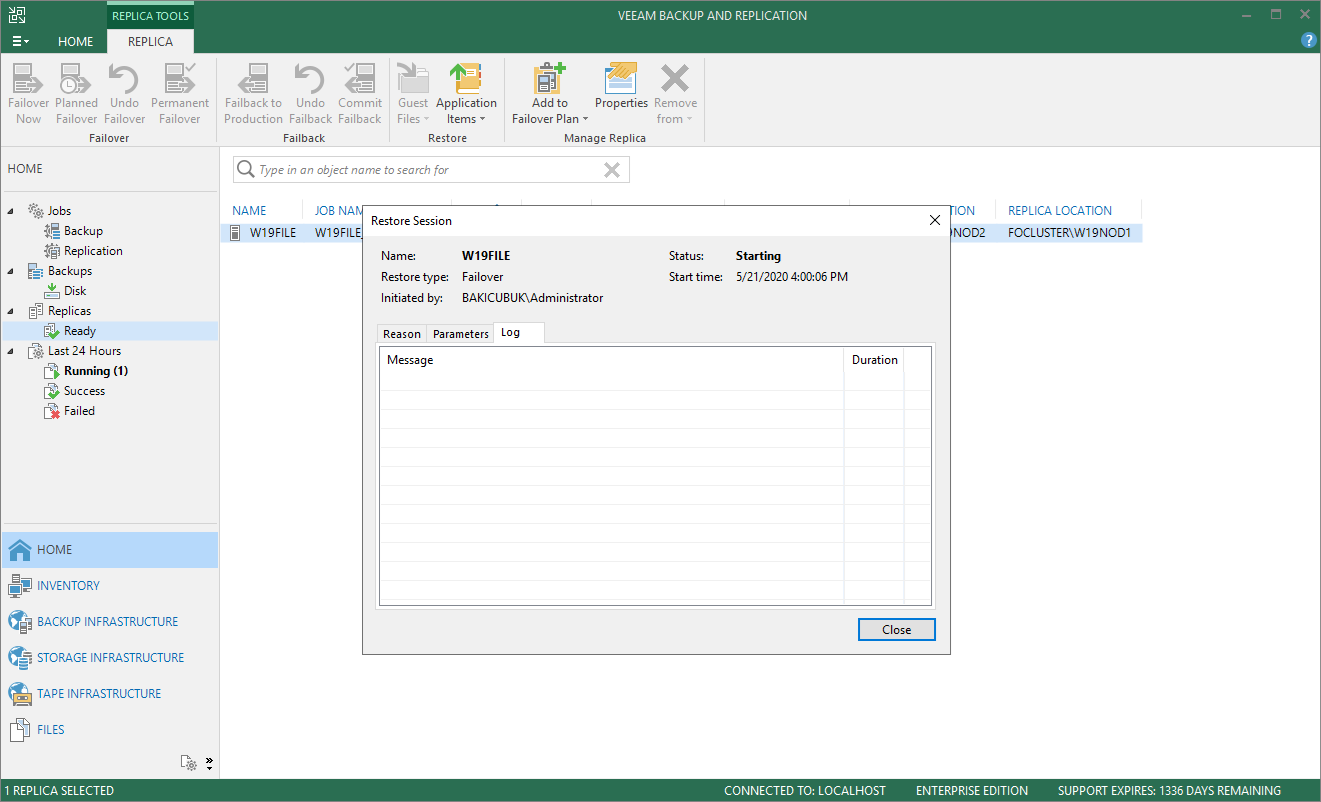Open the FILES navigation view
The image size is (1321, 802).
point(109,730)
